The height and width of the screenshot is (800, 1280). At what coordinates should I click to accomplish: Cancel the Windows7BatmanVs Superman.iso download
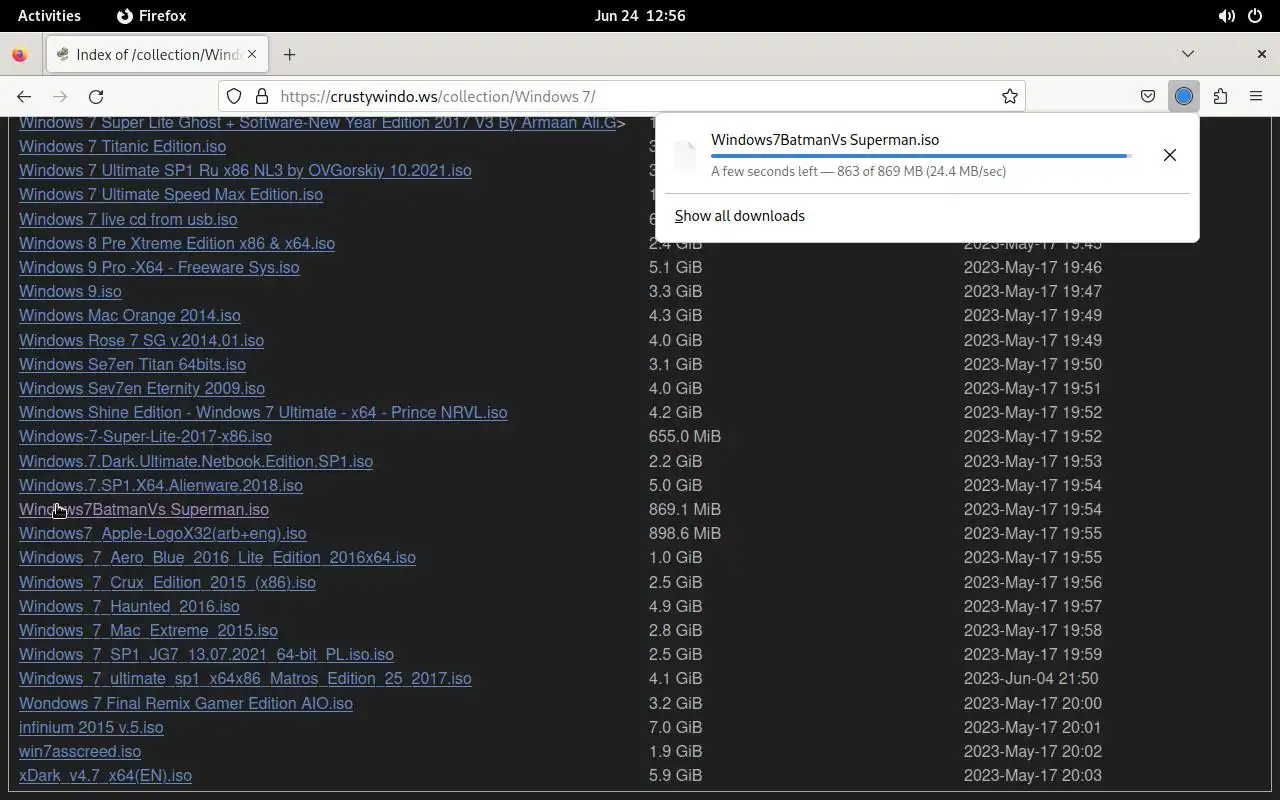point(1170,155)
